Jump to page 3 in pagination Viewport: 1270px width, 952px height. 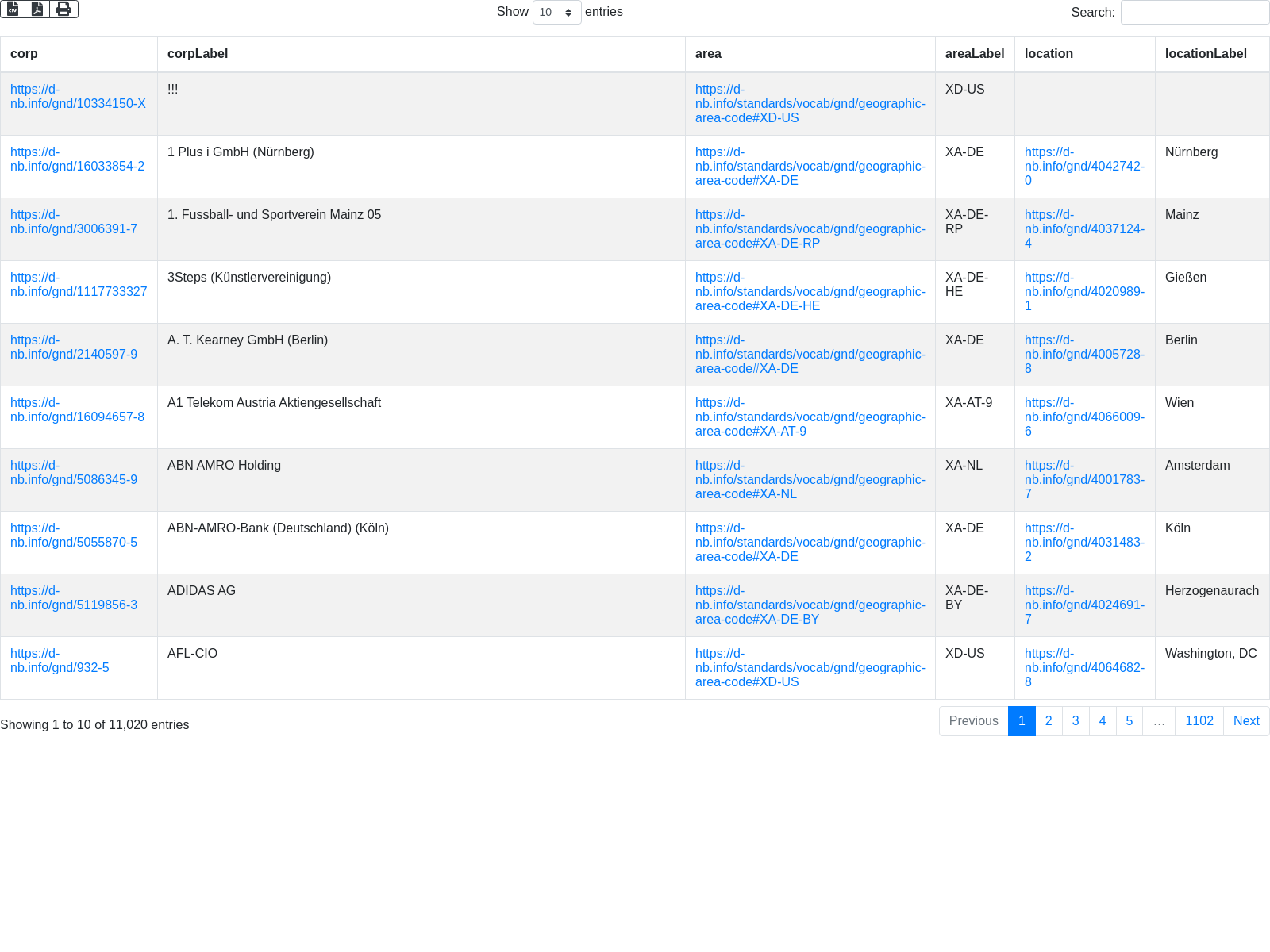[1076, 721]
